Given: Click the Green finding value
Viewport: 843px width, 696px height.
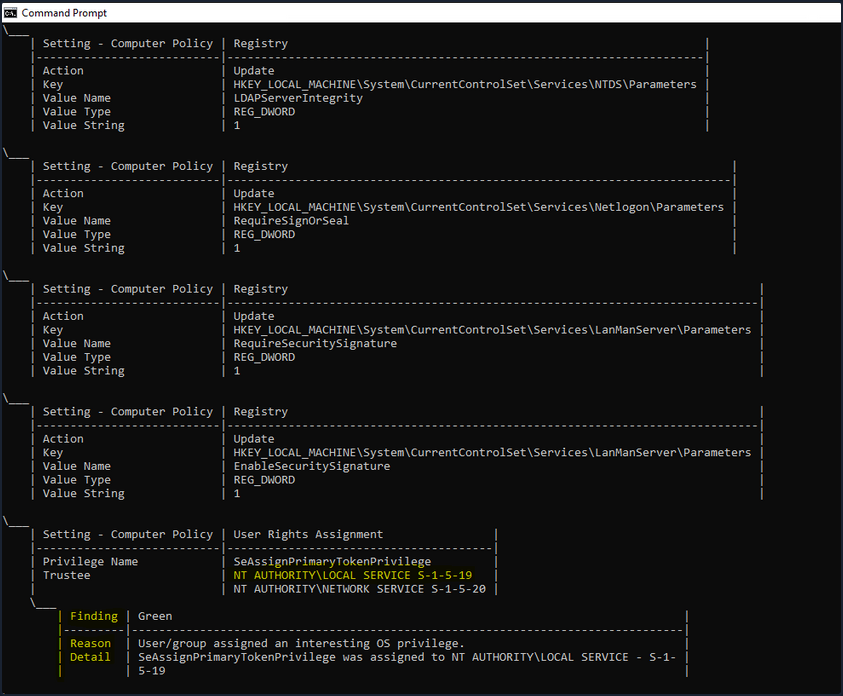Looking at the screenshot, I should tap(155, 616).
